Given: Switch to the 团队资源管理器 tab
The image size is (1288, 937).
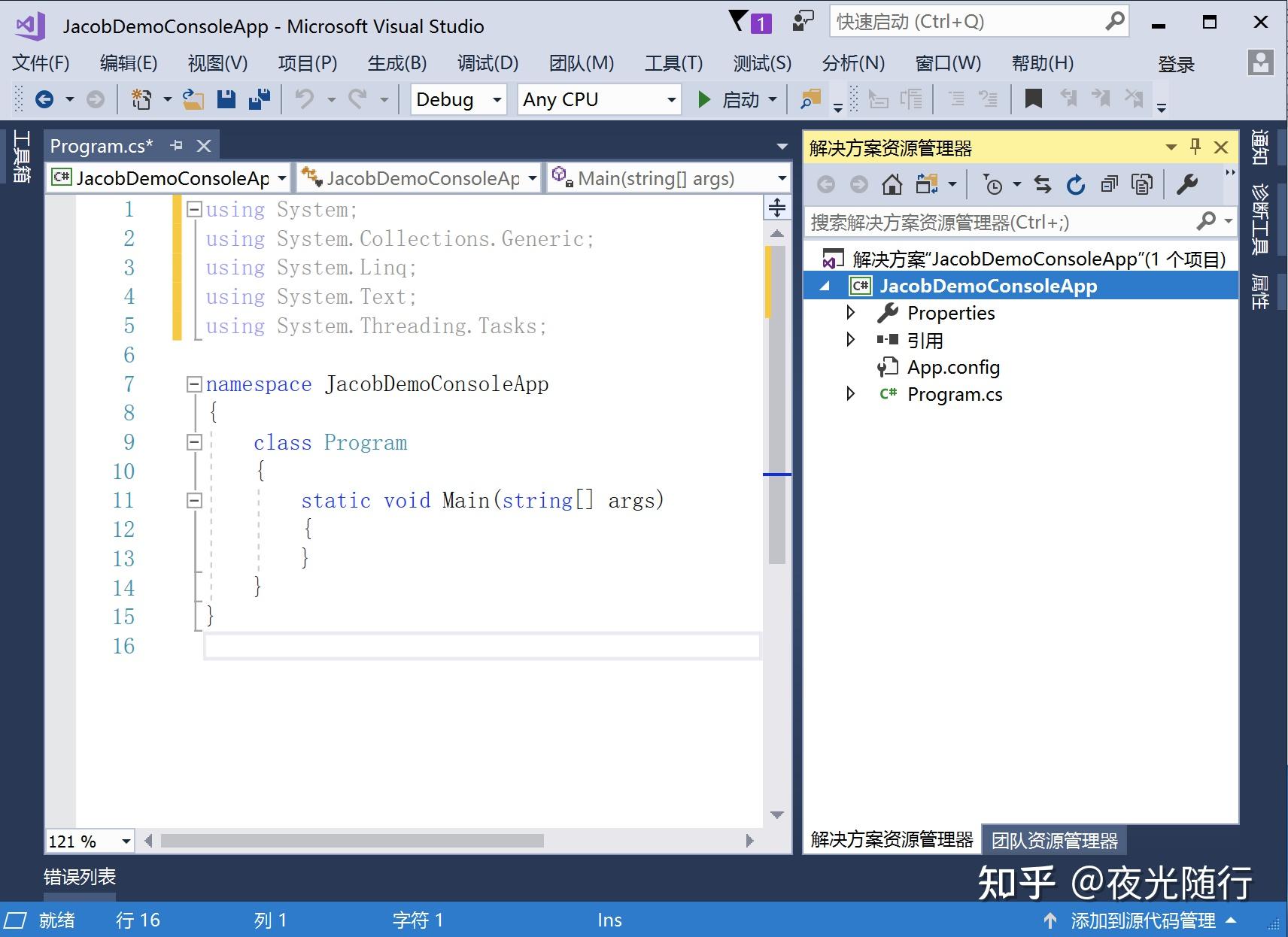Looking at the screenshot, I should 1054,840.
